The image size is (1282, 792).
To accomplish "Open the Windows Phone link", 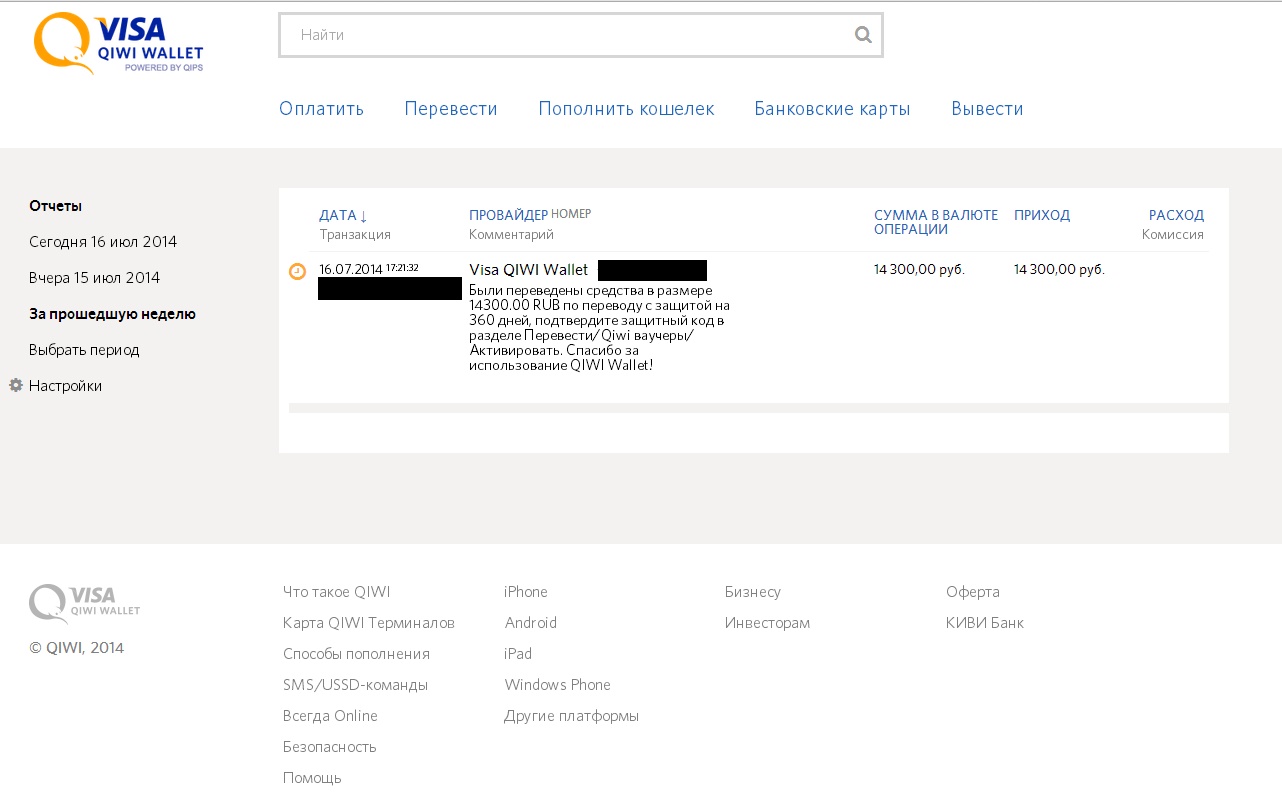I will coord(558,685).
